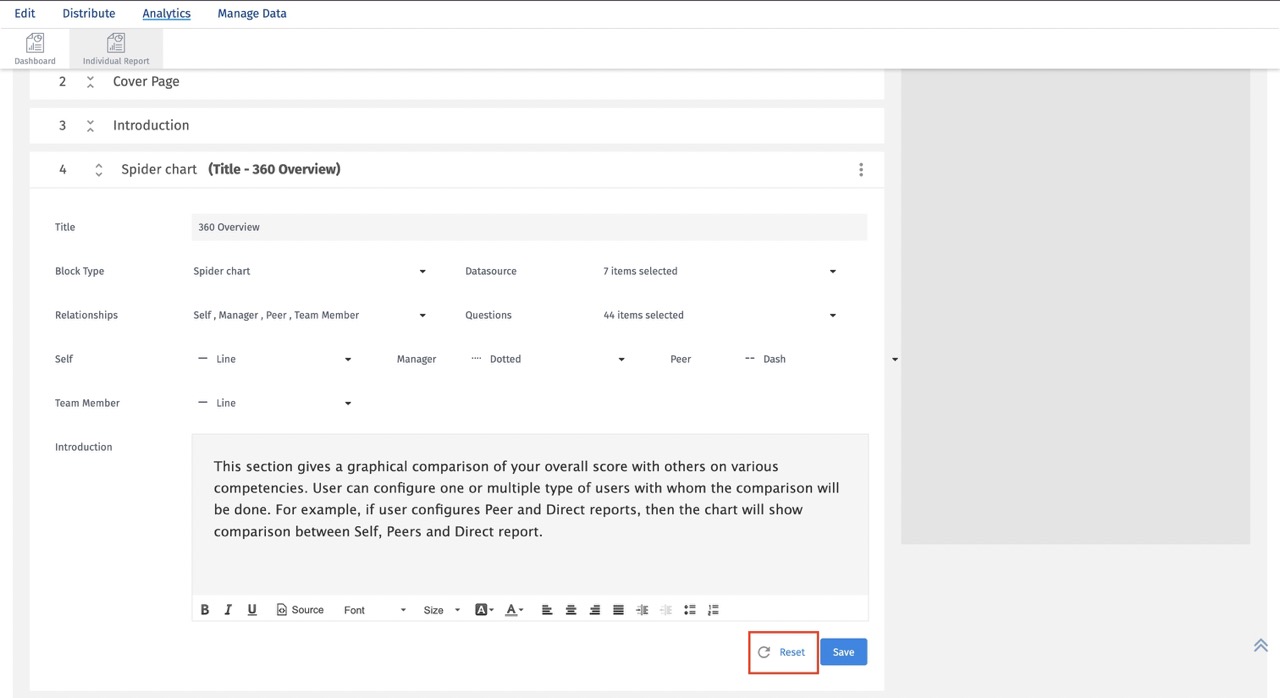Apply underline formatting in the text editor

[251, 609]
